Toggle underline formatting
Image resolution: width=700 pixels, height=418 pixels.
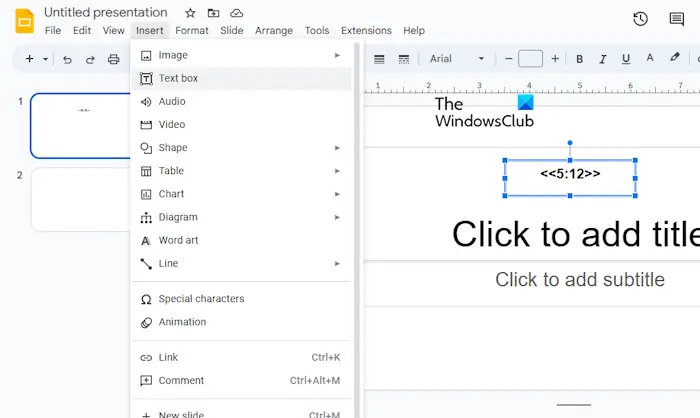[626, 59]
